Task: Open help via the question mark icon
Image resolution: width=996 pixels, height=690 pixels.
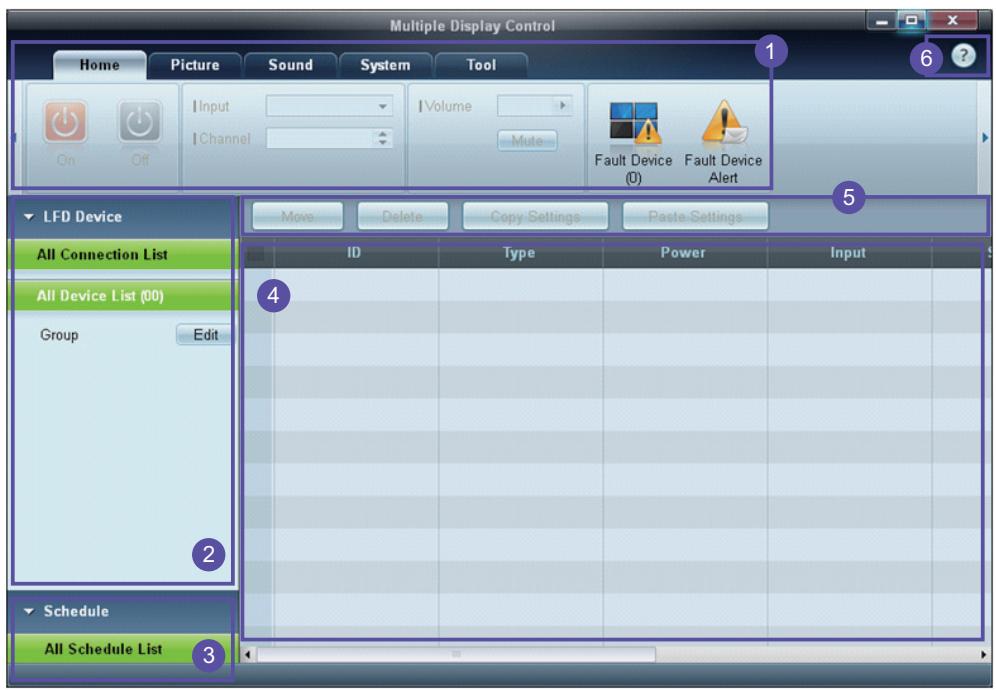Action: (963, 56)
